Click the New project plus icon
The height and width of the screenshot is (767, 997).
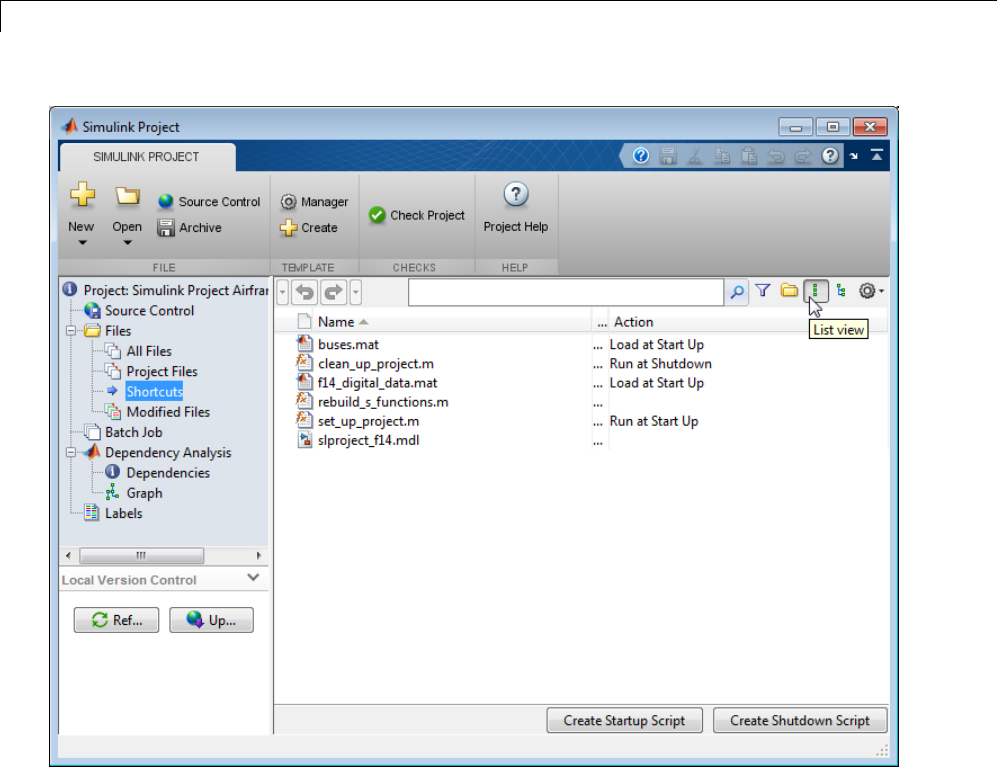point(82,195)
